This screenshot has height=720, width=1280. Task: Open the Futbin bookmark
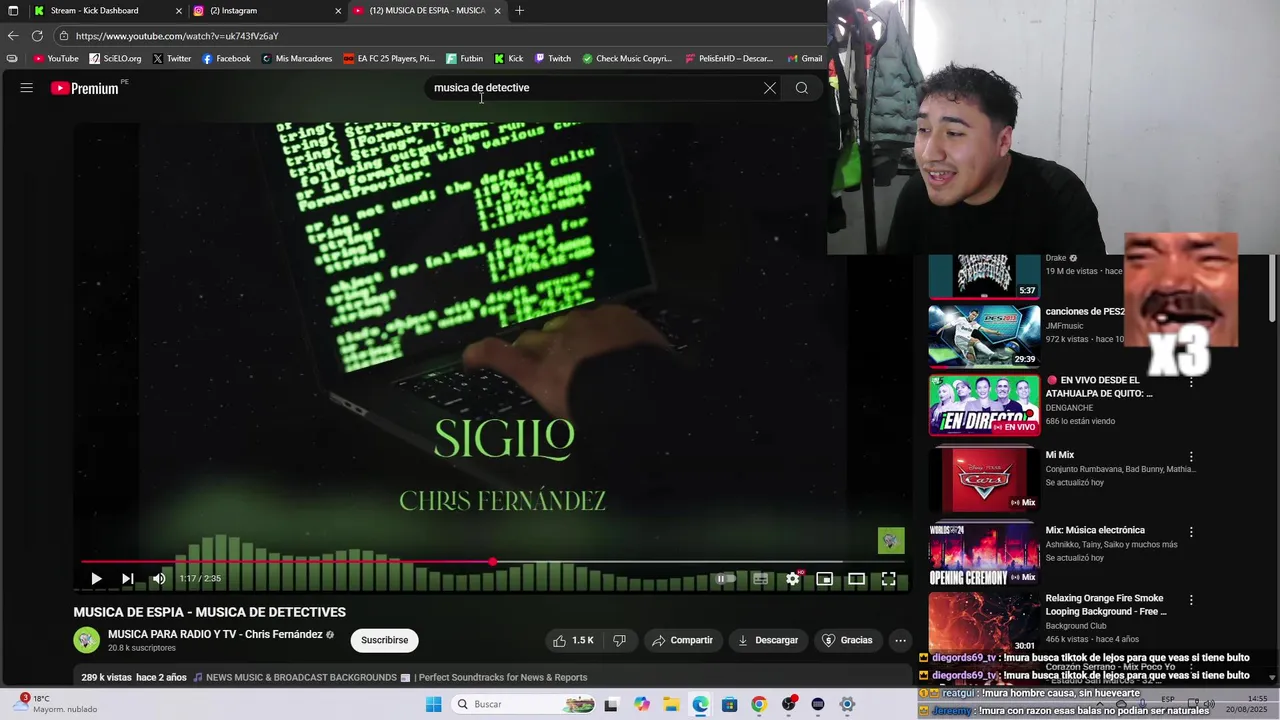pyautogui.click(x=465, y=59)
